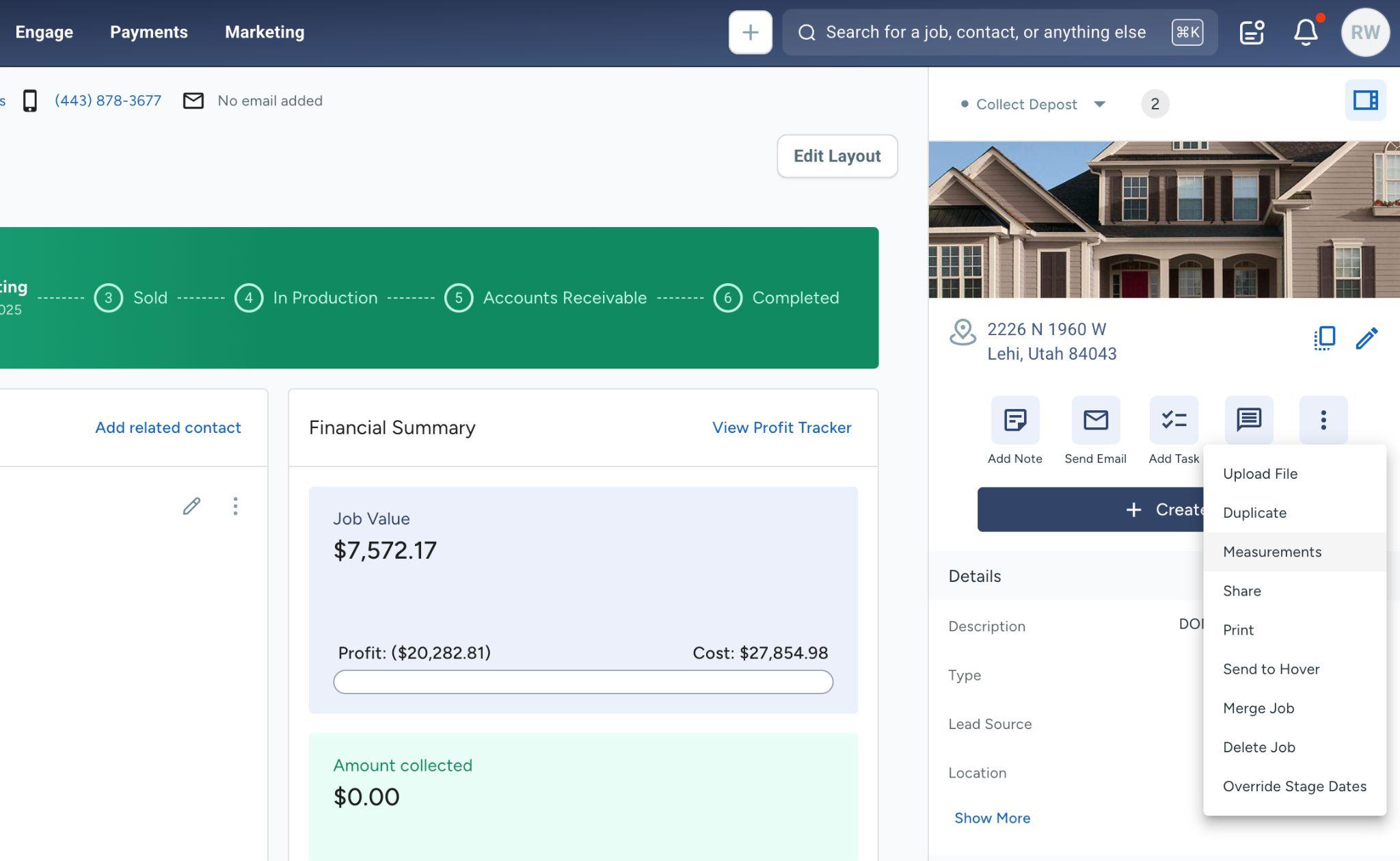Open the View Profit Tracker link
This screenshot has height=861, width=1400.
[781, 427]
